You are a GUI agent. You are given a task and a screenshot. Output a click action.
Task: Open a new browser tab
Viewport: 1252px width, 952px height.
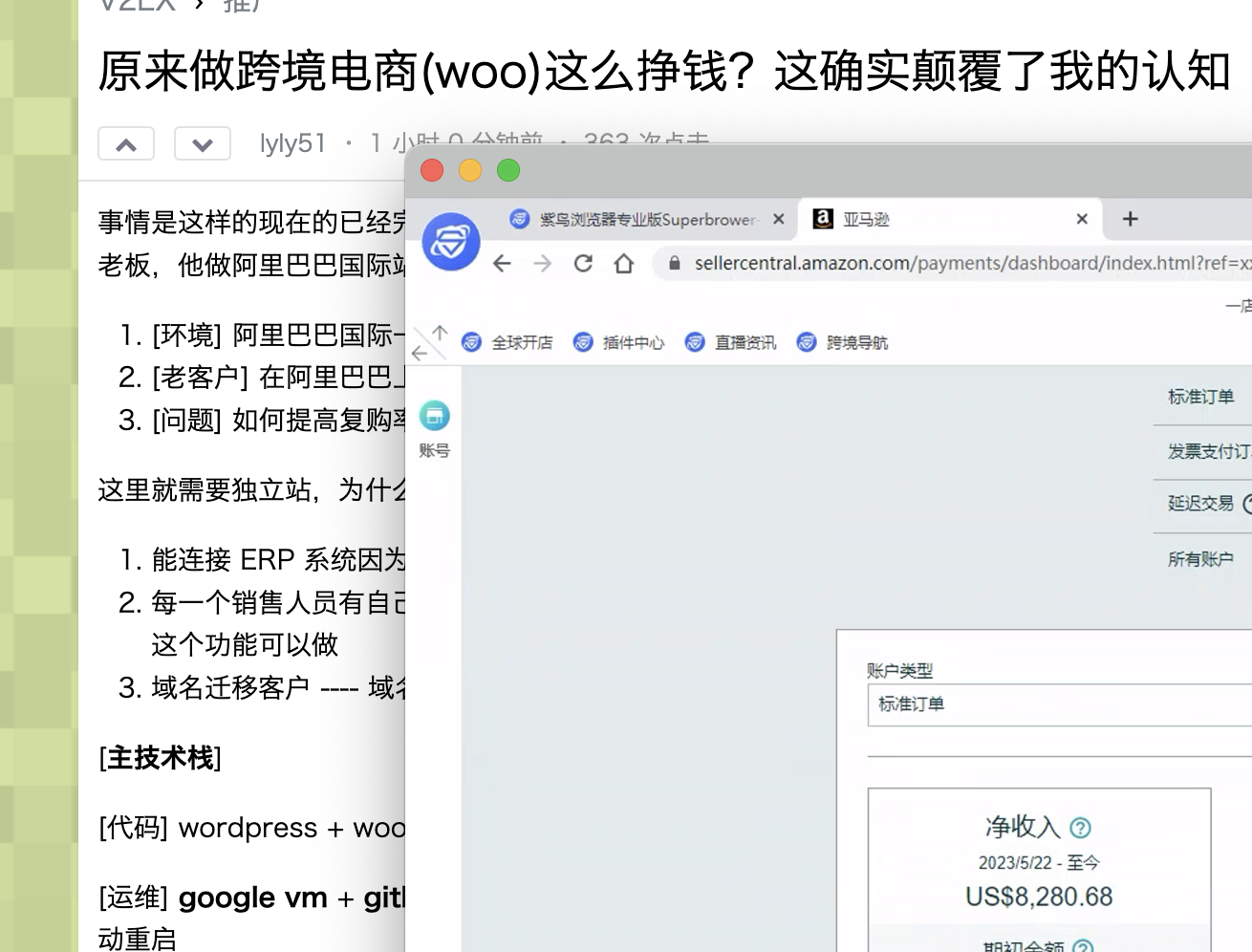pyautogui.click(x=1130, y=219)
